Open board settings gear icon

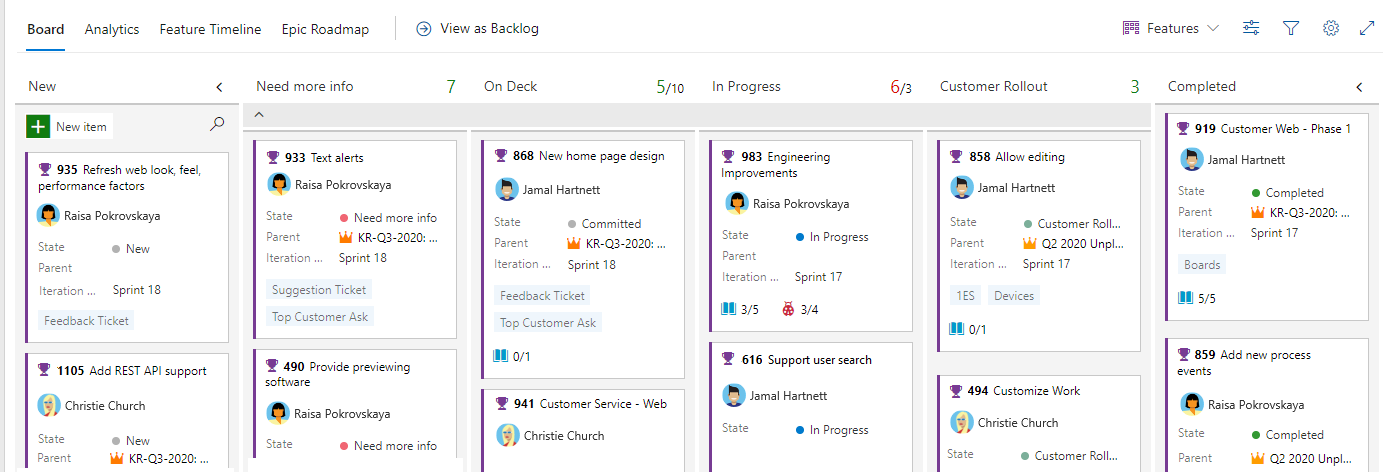point(1331,28)
